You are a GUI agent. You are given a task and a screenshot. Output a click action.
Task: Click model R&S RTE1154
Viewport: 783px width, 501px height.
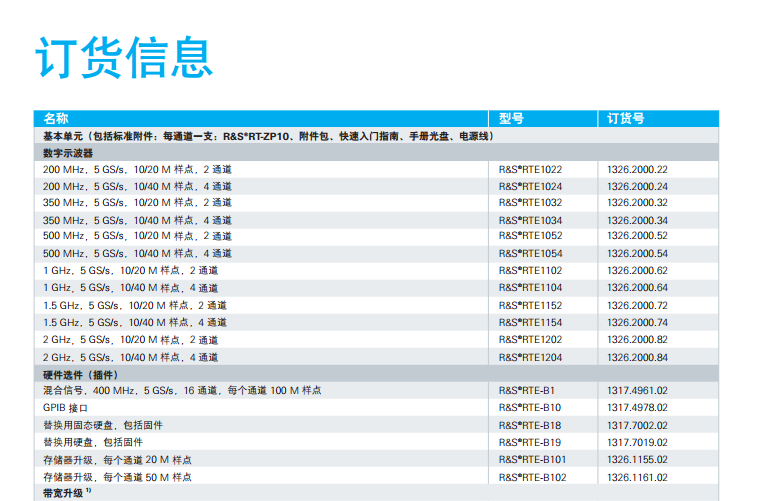[x=530, y=323]
